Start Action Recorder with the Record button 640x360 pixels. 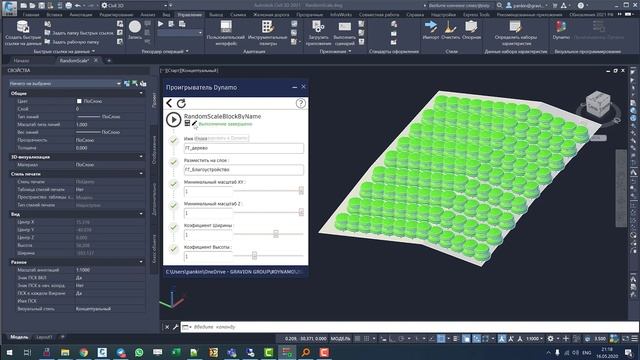(x=135, y=30)
